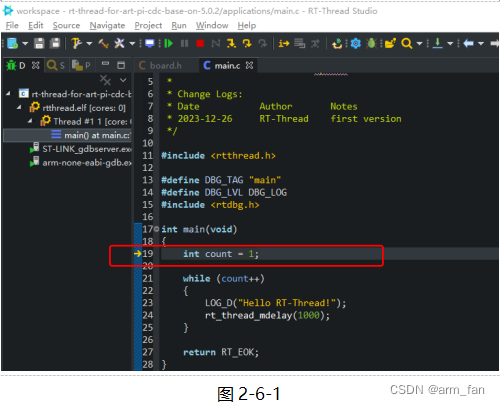The width and height of the screenshot is (500, 405).
Task: Click the magnifier Search toolbar icon
Action: click(x=407, y=43)
